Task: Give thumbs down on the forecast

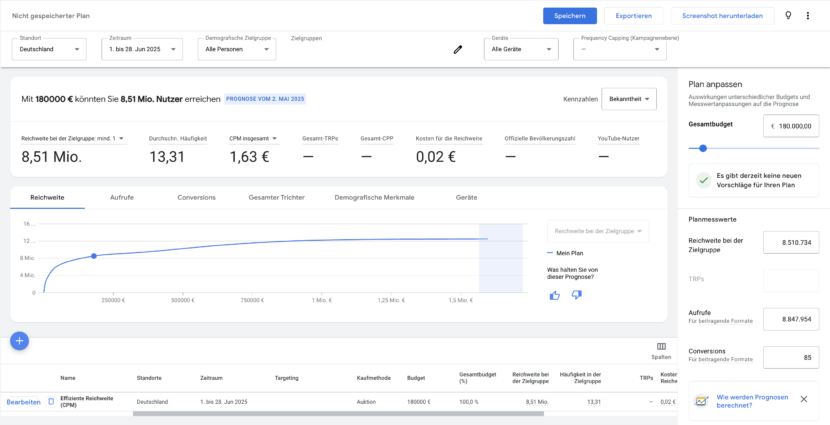Action: [577, 295]
